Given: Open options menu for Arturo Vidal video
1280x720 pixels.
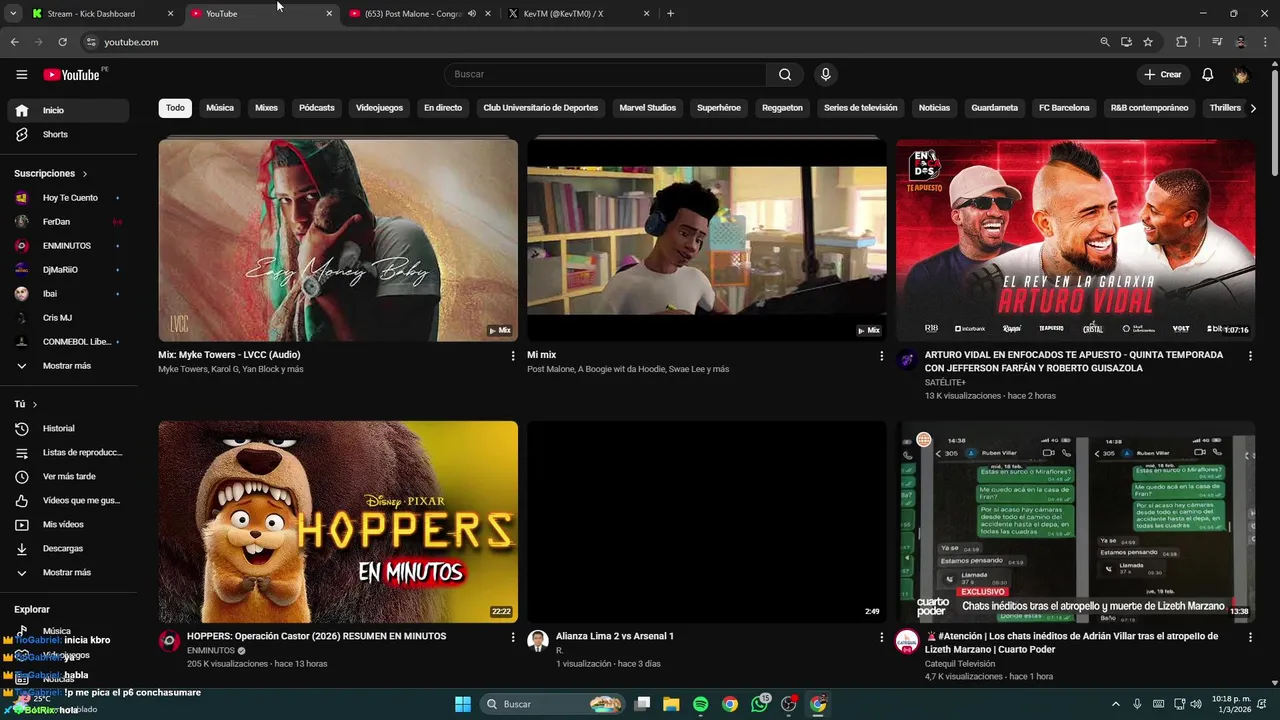Looking at the screenshot, I should point(1250,356).
